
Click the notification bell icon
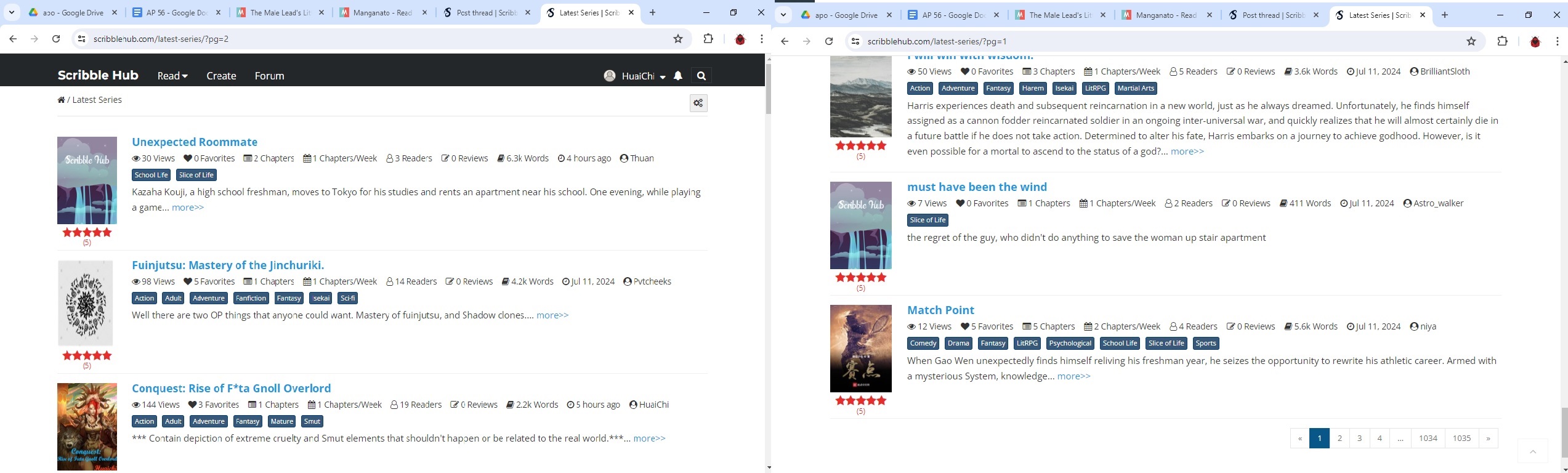pos(677,76)
